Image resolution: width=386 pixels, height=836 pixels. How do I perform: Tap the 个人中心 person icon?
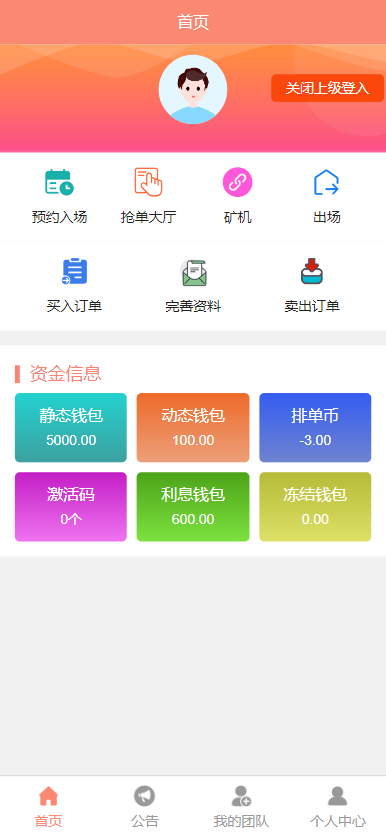[337, 796]
